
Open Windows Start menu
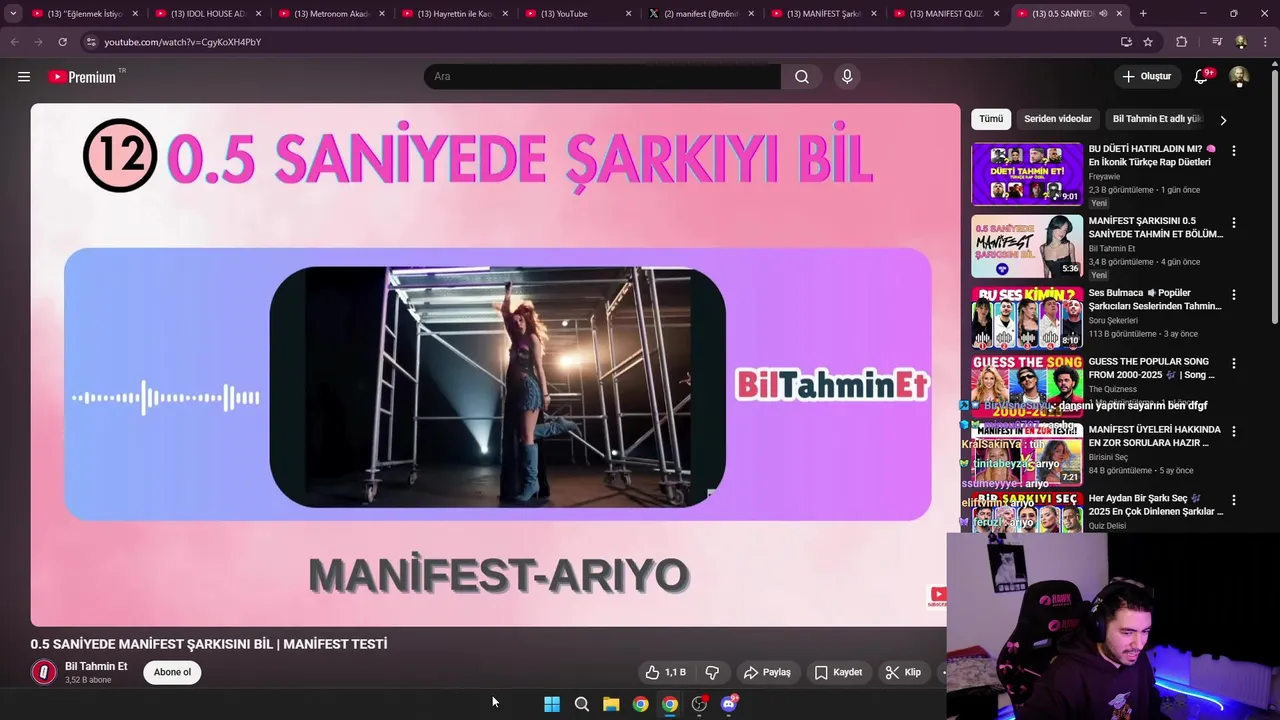click(552, 704)
